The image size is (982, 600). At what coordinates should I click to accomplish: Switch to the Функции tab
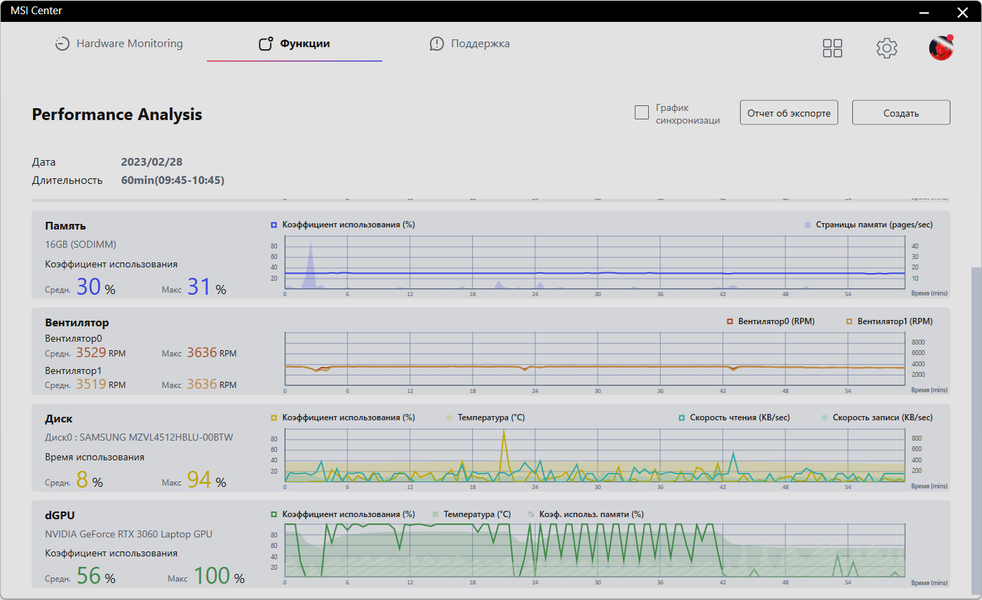point(294,44)
